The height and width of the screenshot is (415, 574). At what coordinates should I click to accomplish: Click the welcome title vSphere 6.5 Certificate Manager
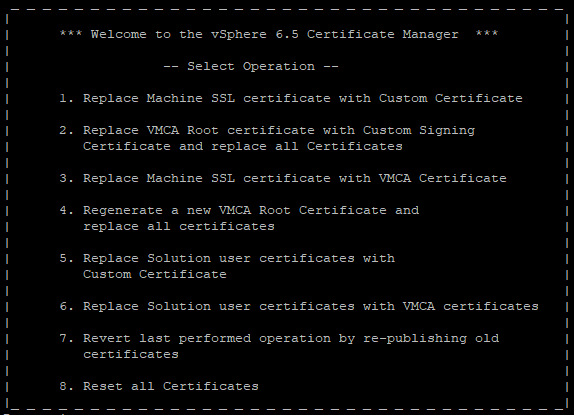point(279,34)
